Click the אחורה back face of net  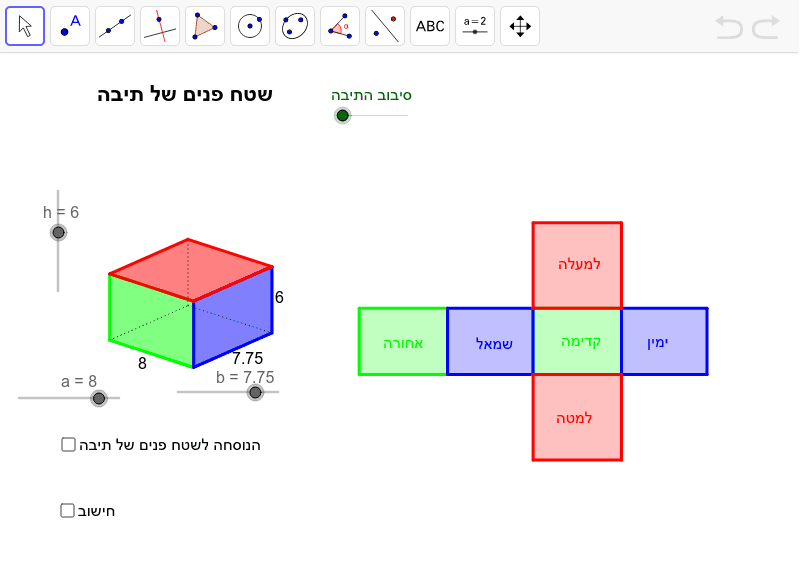tap(403, 341)
